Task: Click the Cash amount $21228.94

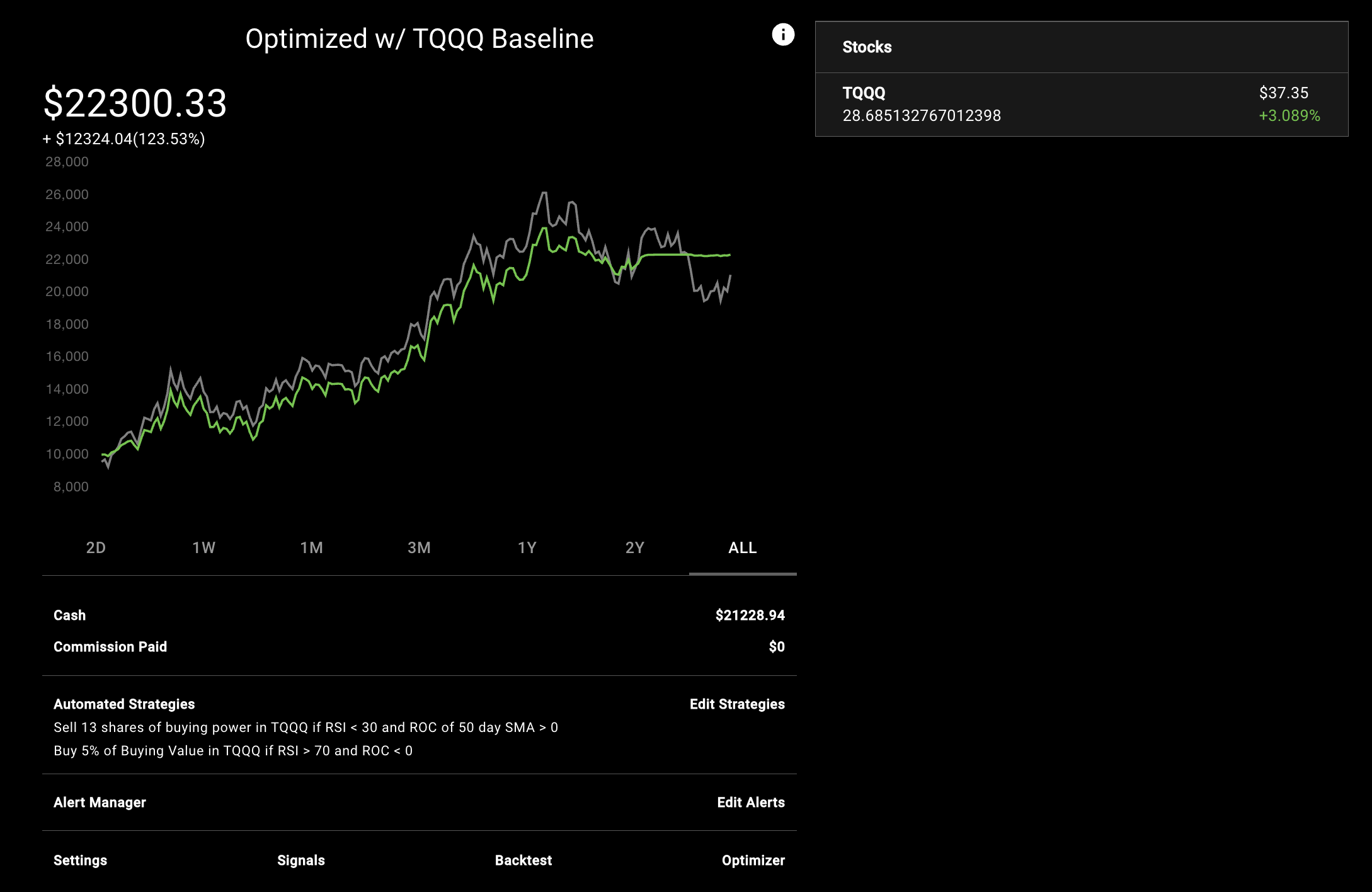Action: 750,615
